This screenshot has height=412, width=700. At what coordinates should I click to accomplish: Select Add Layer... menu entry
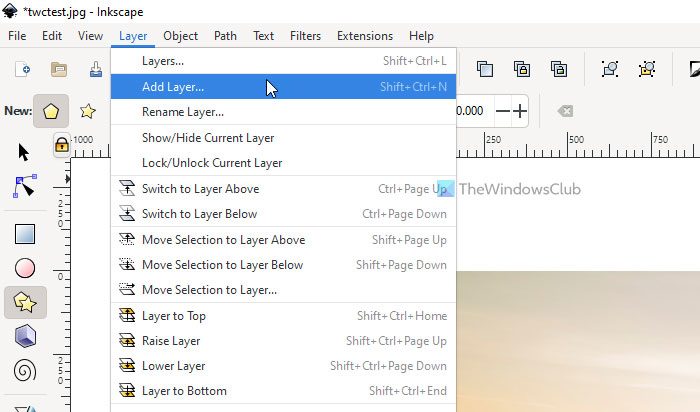[283, 87]
